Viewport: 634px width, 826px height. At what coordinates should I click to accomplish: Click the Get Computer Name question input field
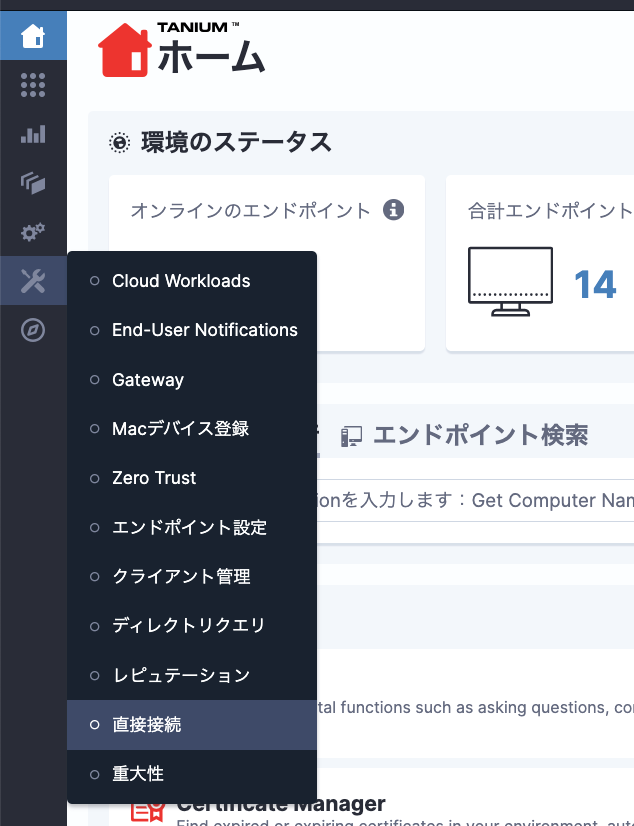[x=476, y=500]
